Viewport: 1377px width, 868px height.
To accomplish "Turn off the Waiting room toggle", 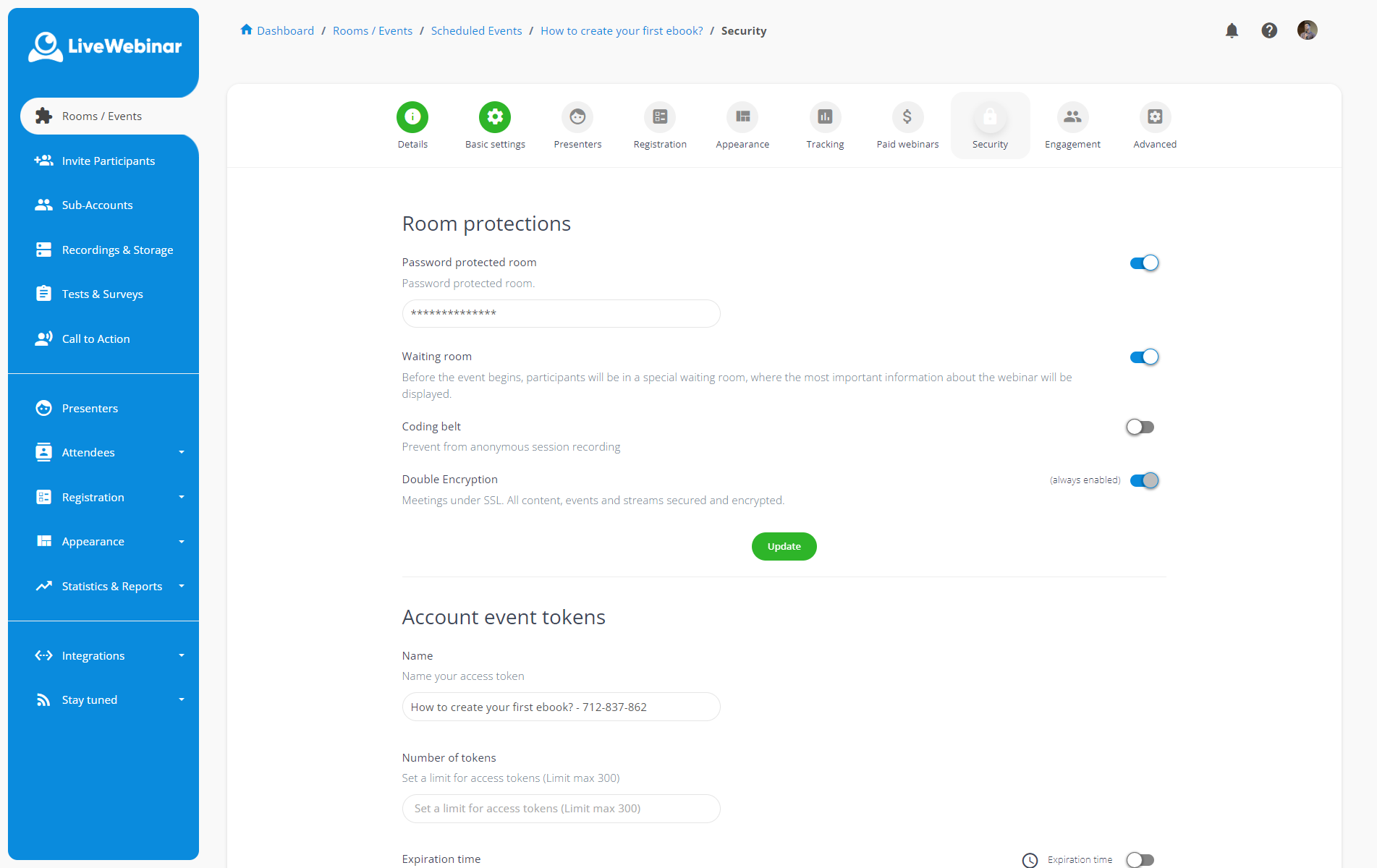I will pos(1144,357).
